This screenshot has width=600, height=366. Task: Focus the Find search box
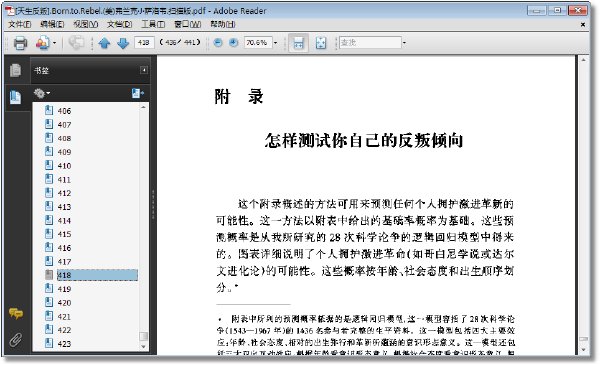click(x=370, y=42)
